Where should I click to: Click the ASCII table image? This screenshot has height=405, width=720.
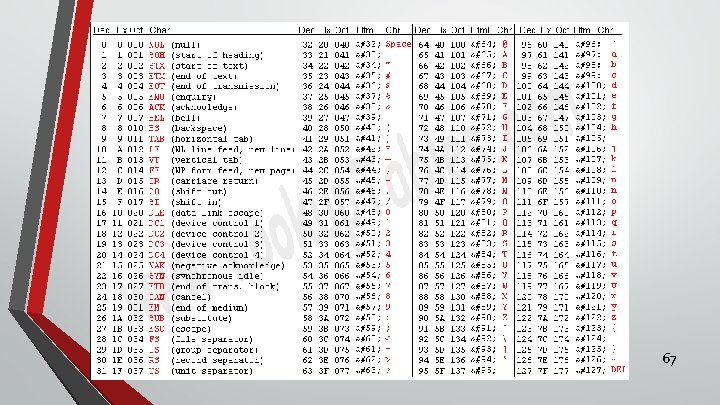[360, 201]
